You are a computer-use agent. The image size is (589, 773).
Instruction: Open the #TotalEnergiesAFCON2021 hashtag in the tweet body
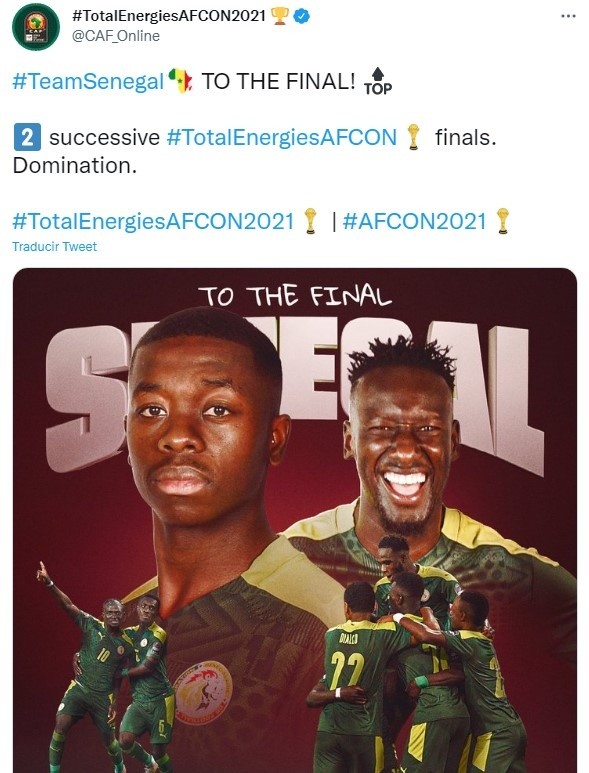pyautogui.click(x=153, y=221)
